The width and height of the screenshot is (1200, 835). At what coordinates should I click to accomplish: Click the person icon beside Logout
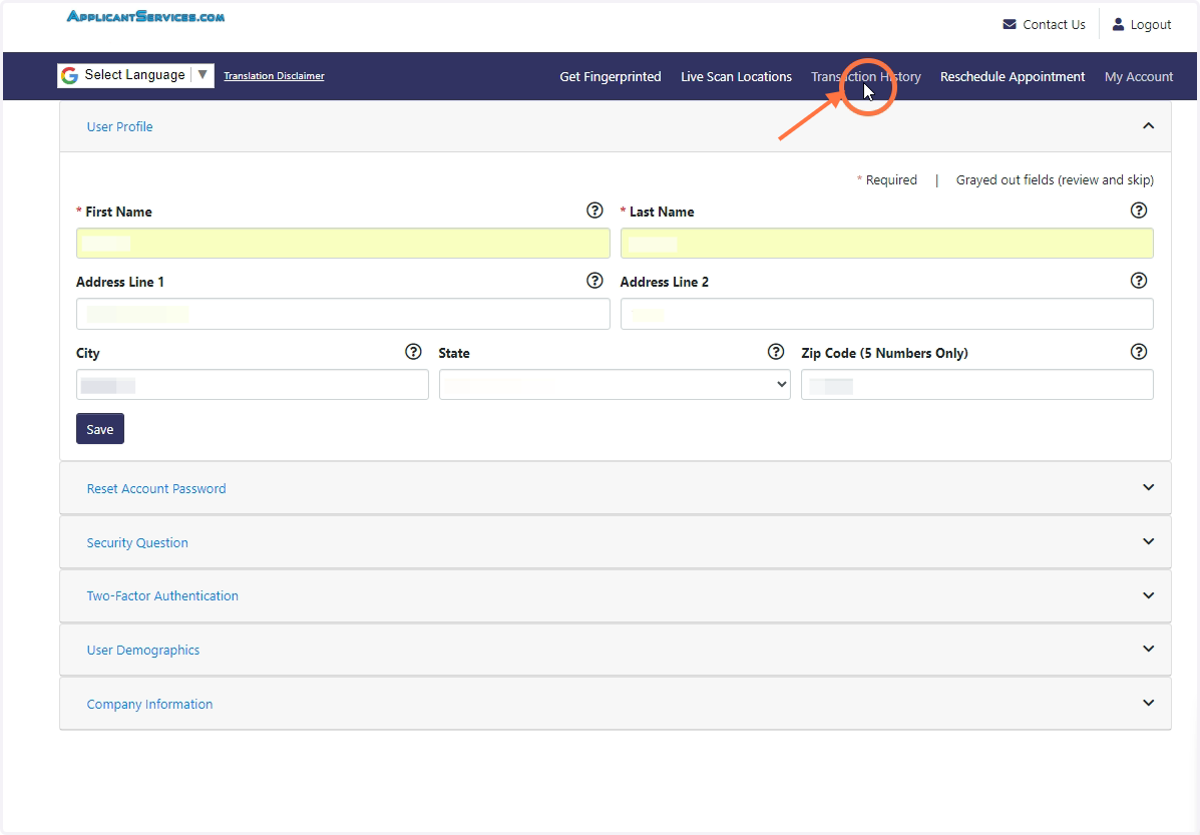click(1118, 24)
